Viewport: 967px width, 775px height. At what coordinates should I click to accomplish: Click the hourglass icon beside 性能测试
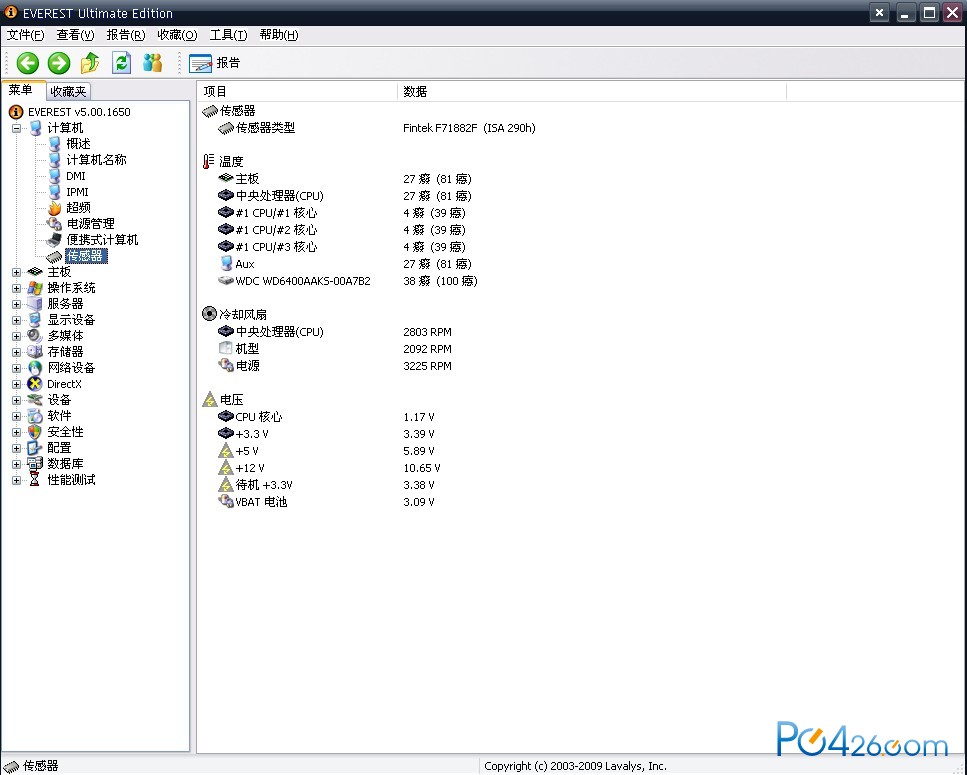[35, 480]
